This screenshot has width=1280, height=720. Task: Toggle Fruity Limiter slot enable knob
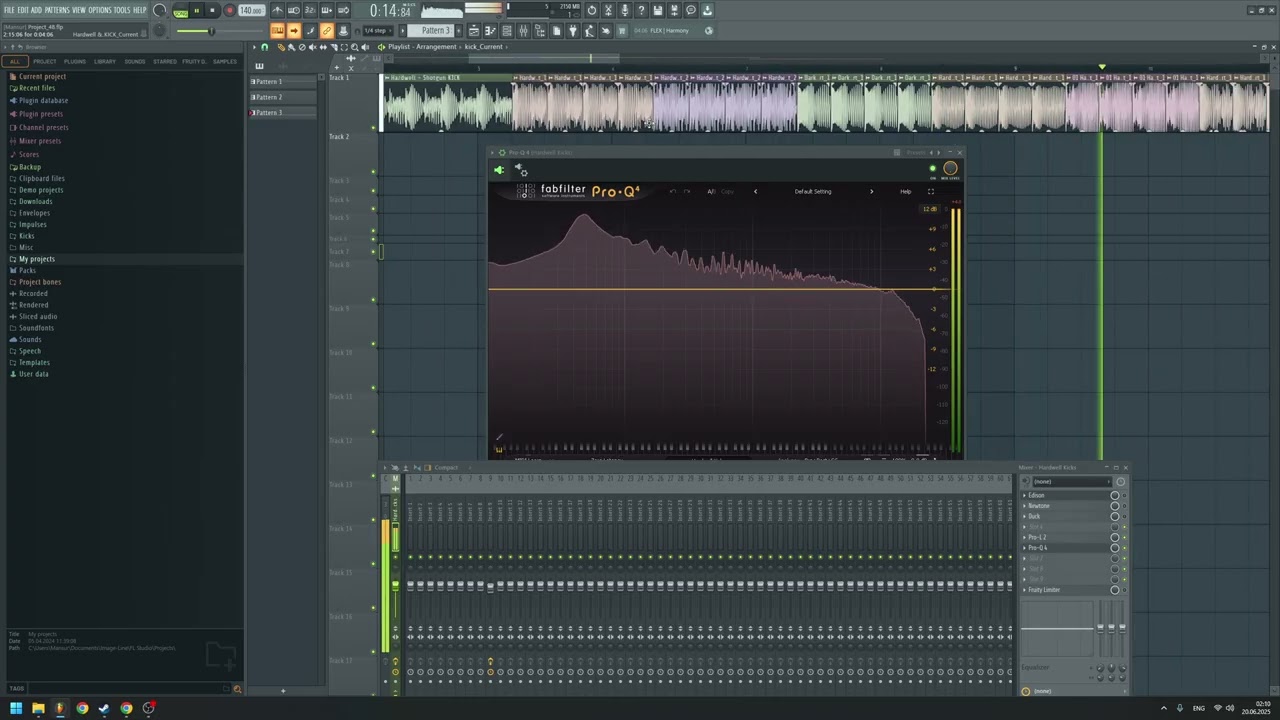pos(1115,590)
